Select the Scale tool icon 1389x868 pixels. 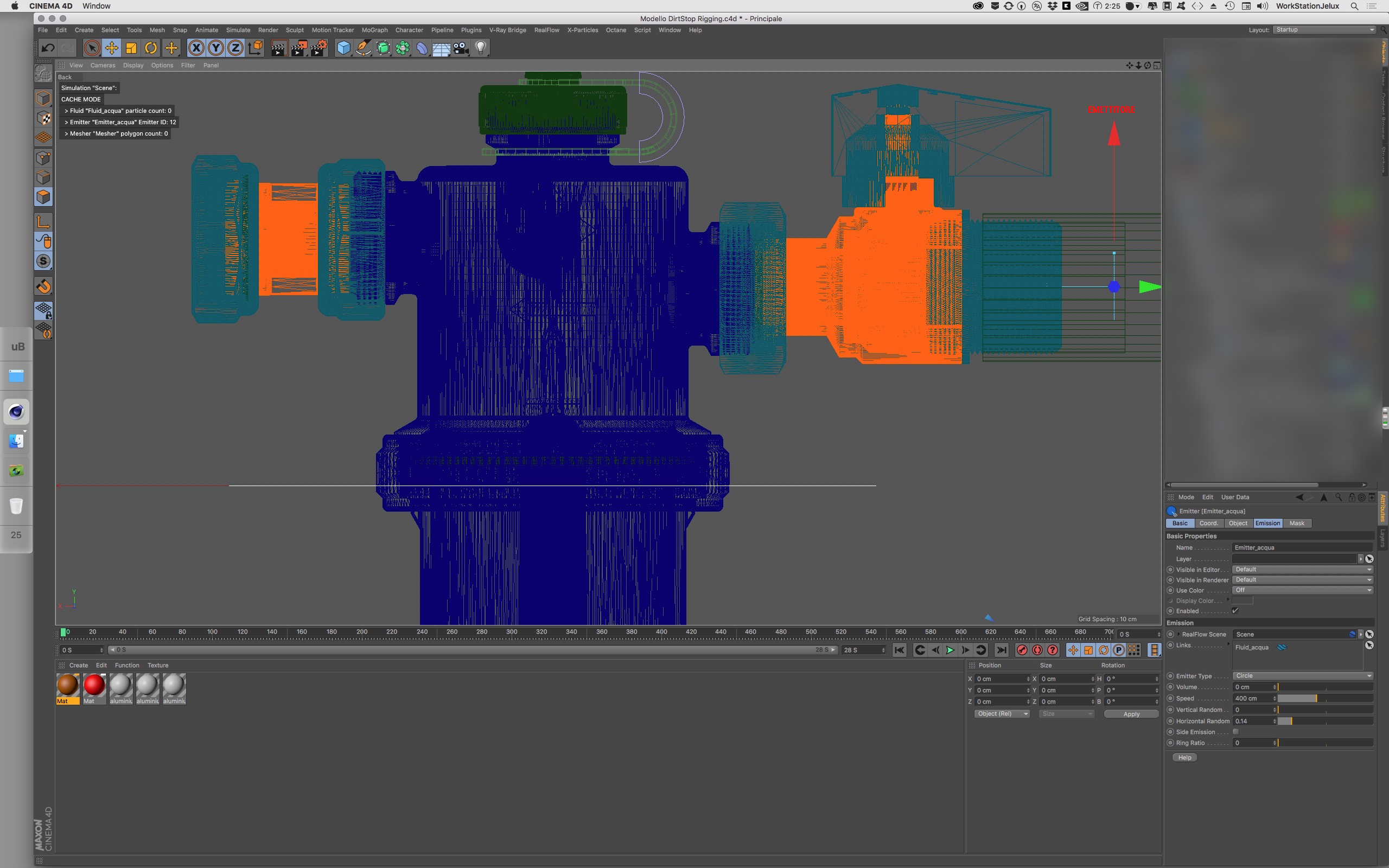click(x=131, y=48)
